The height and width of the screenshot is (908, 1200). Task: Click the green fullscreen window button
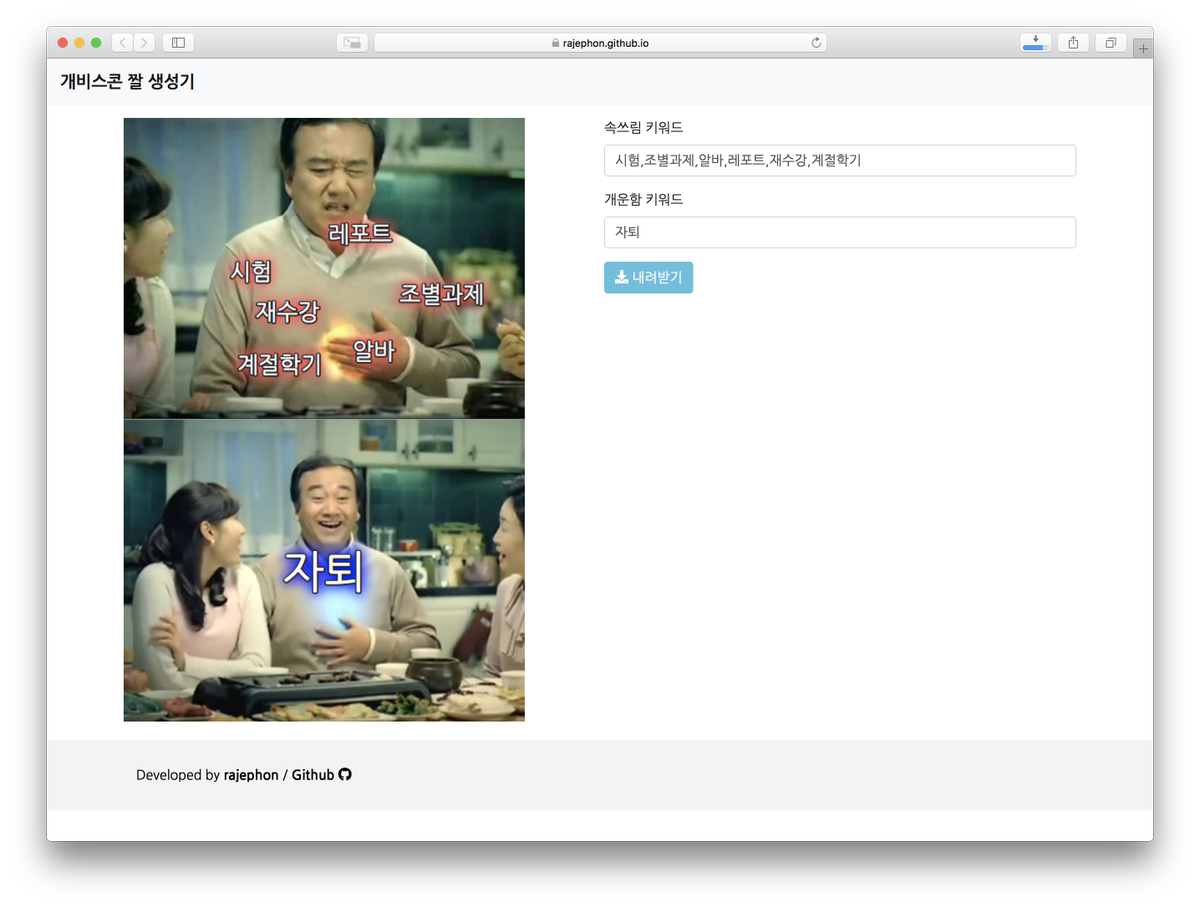pyautogui.click(x=96, y=43)
